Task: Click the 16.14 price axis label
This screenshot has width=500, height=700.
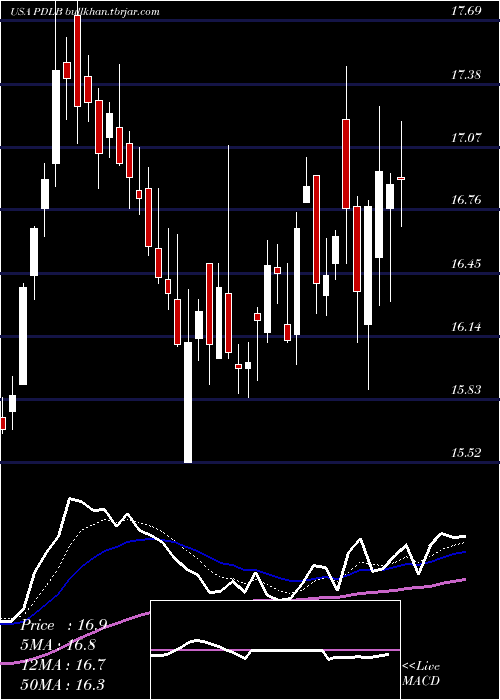Action: [466, 327]
